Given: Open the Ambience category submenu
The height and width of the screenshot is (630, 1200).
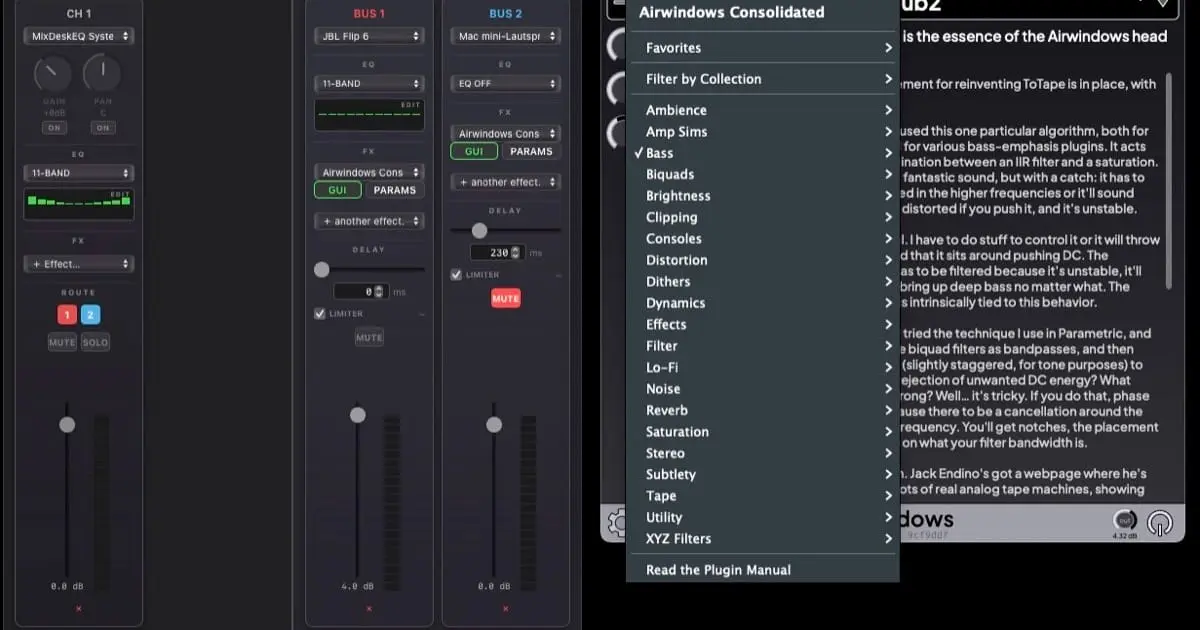Looking at the screenshot, I should (x=763, y=110).
